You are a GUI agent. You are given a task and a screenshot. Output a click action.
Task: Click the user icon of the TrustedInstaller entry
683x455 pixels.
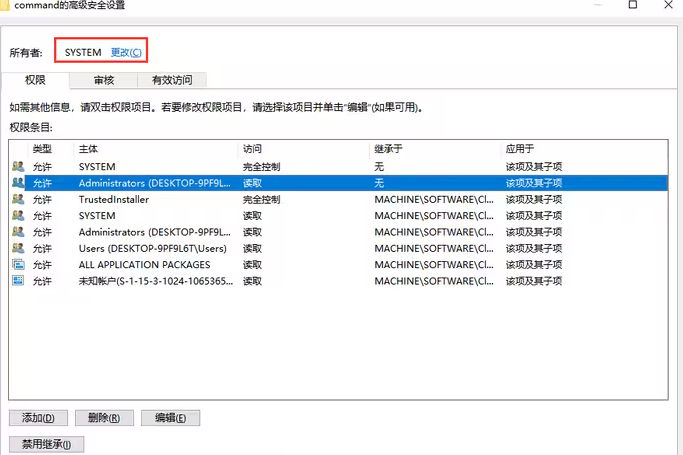(x=18, y=200)
